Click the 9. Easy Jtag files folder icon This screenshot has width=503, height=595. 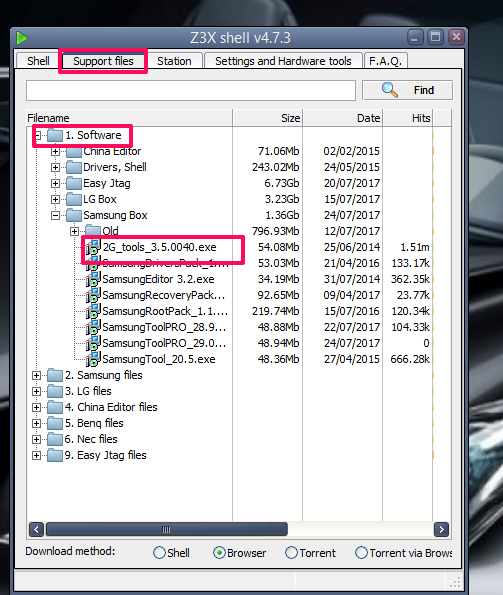click(55, 455)
